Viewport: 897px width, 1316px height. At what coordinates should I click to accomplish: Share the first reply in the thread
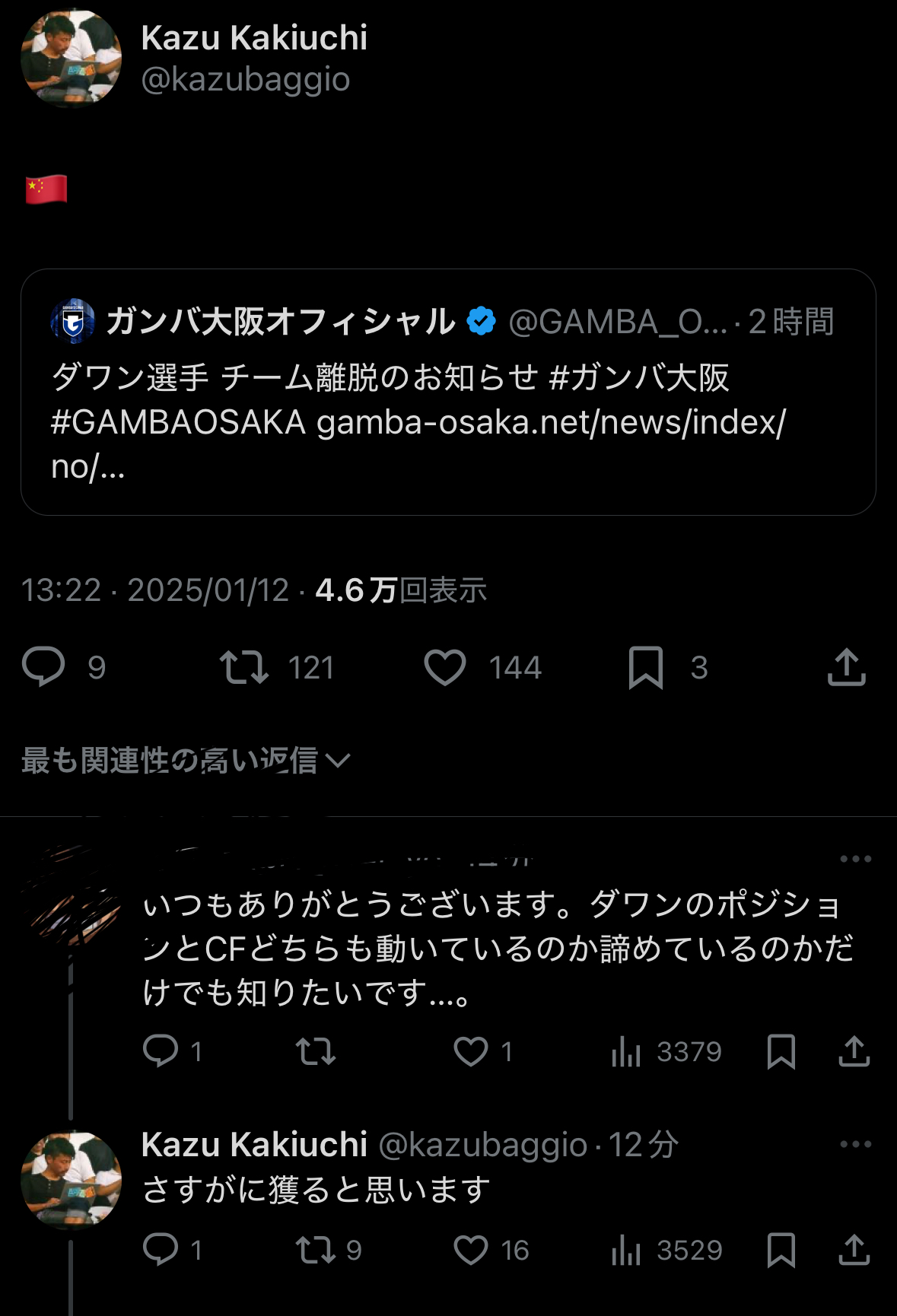[854, 1051]
